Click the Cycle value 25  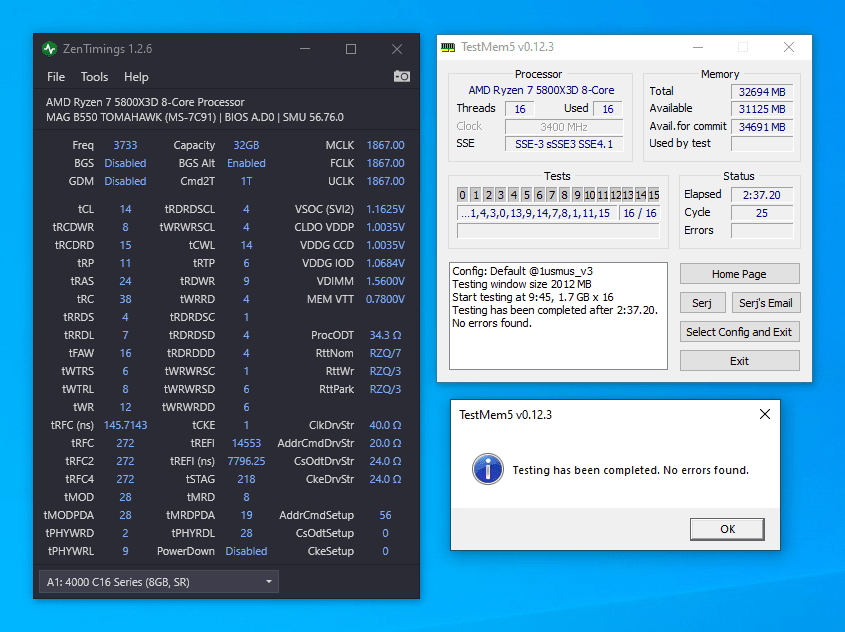[761, 213]
